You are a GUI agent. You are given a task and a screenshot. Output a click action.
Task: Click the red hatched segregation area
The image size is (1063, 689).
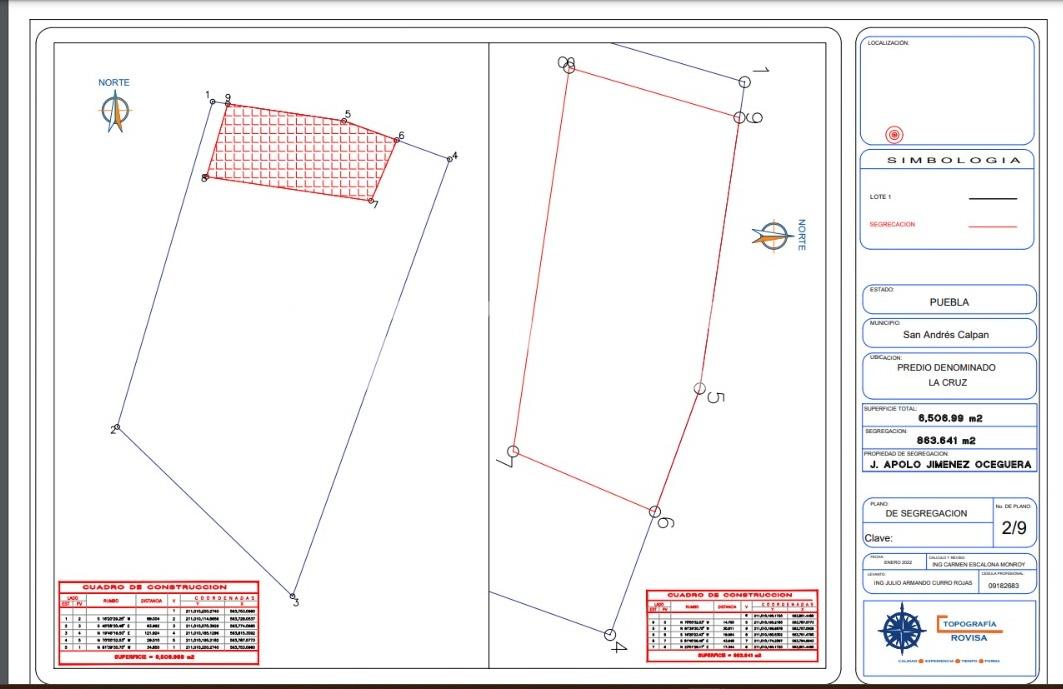(302, 153)
